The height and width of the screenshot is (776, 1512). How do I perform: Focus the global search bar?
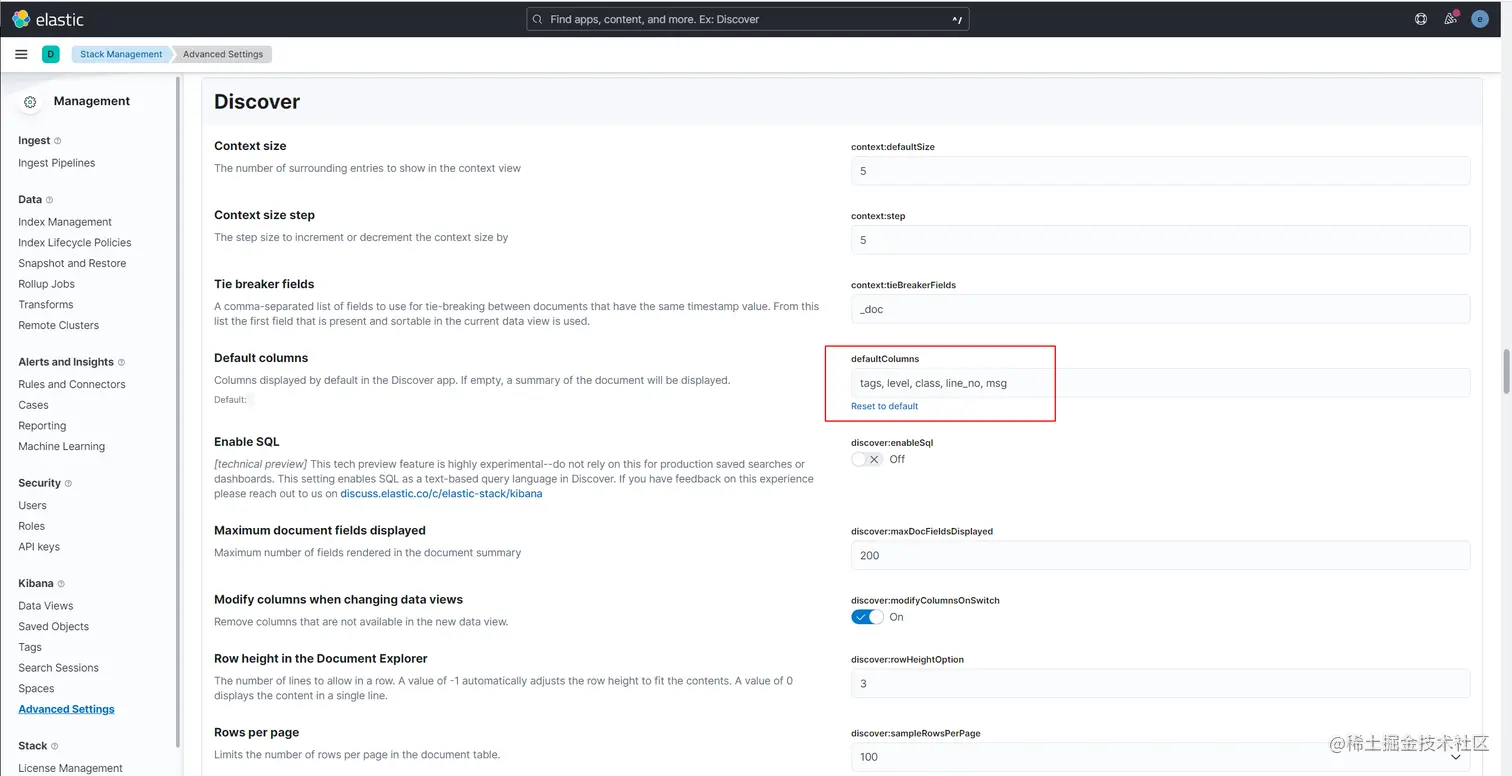pyautogui.click(x=748, y=19)
